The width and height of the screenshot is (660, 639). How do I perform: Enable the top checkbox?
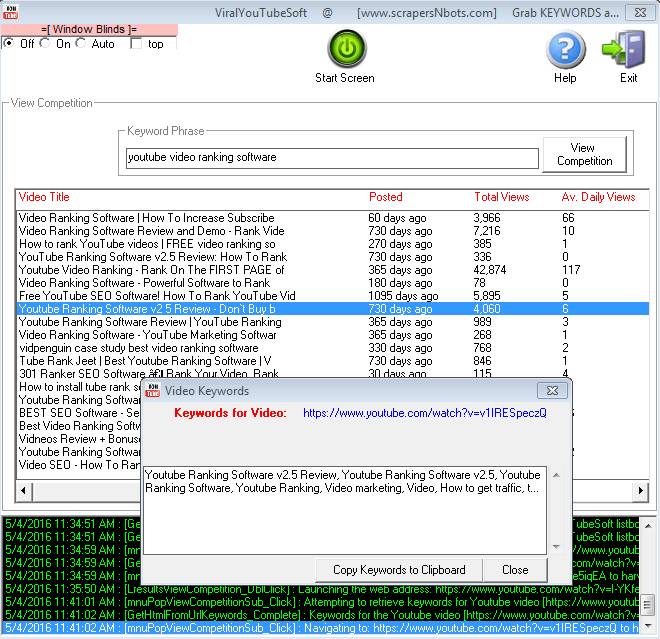[x=136, y=43]
